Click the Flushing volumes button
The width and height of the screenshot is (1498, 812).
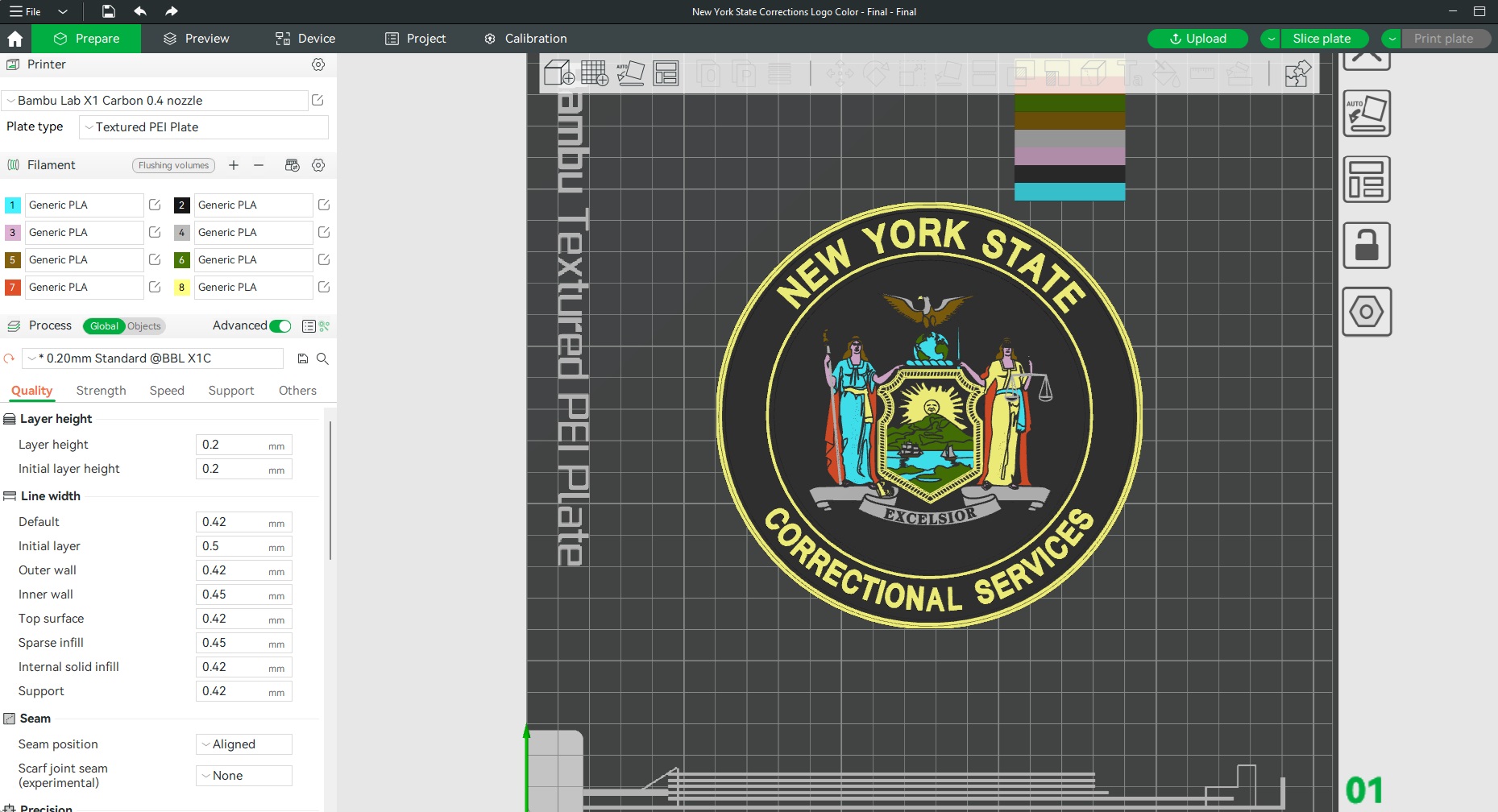click(172, 165)
